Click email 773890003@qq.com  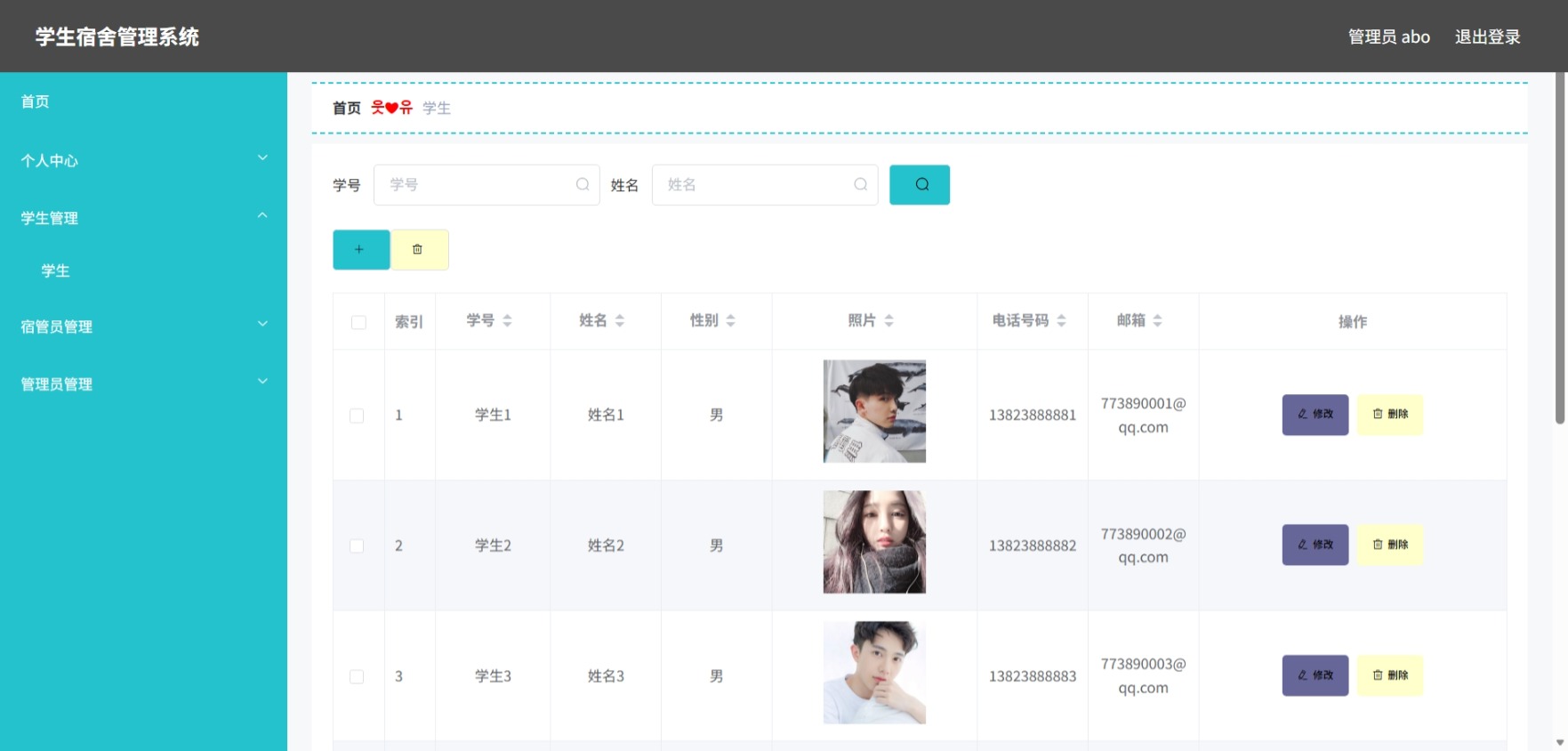click(x=1143, y=676)
